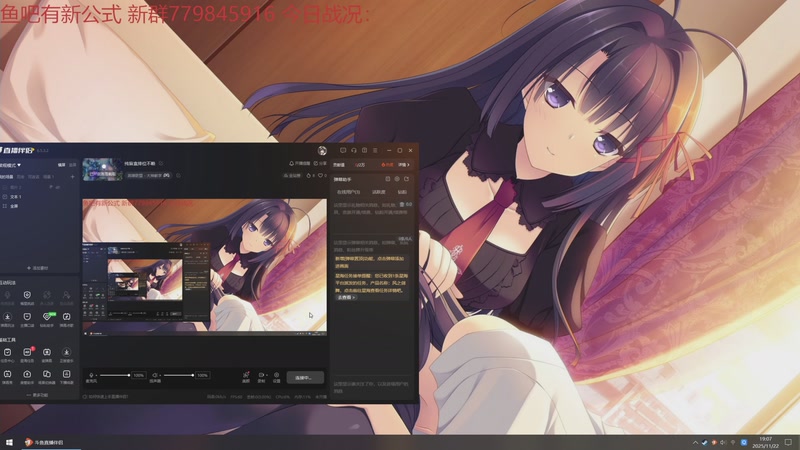Mute the microphone icon
This screenshot has height=450, width=800.
click(x=91, y=375)
